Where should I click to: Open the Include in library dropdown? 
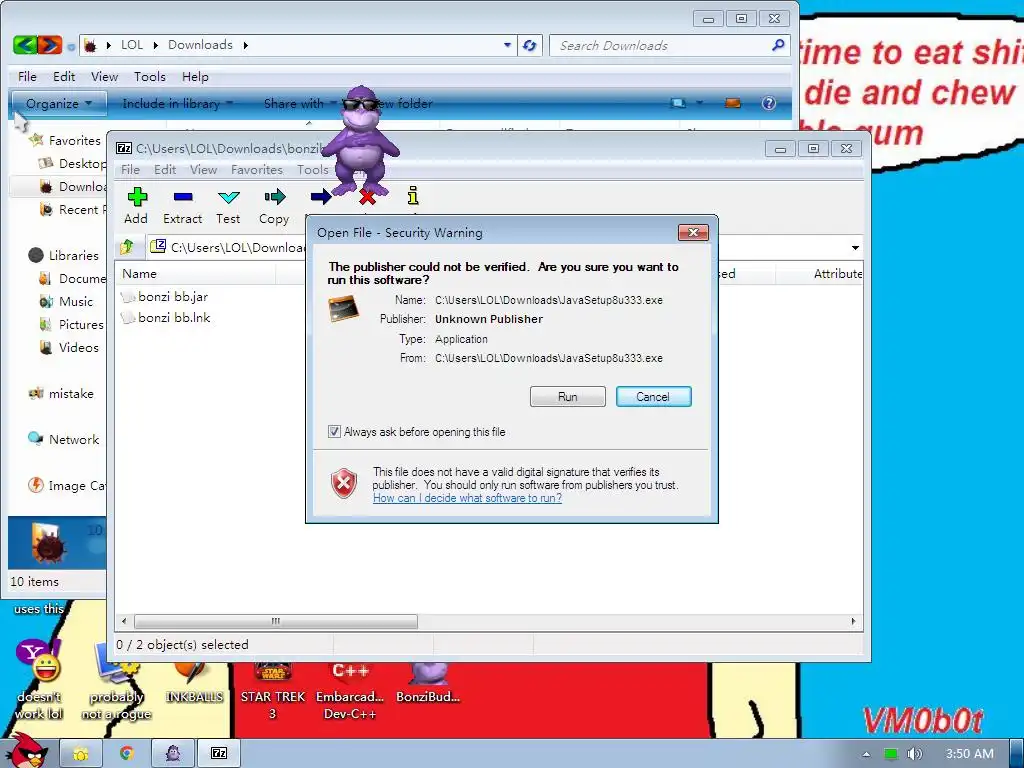[x=177, y=103]
